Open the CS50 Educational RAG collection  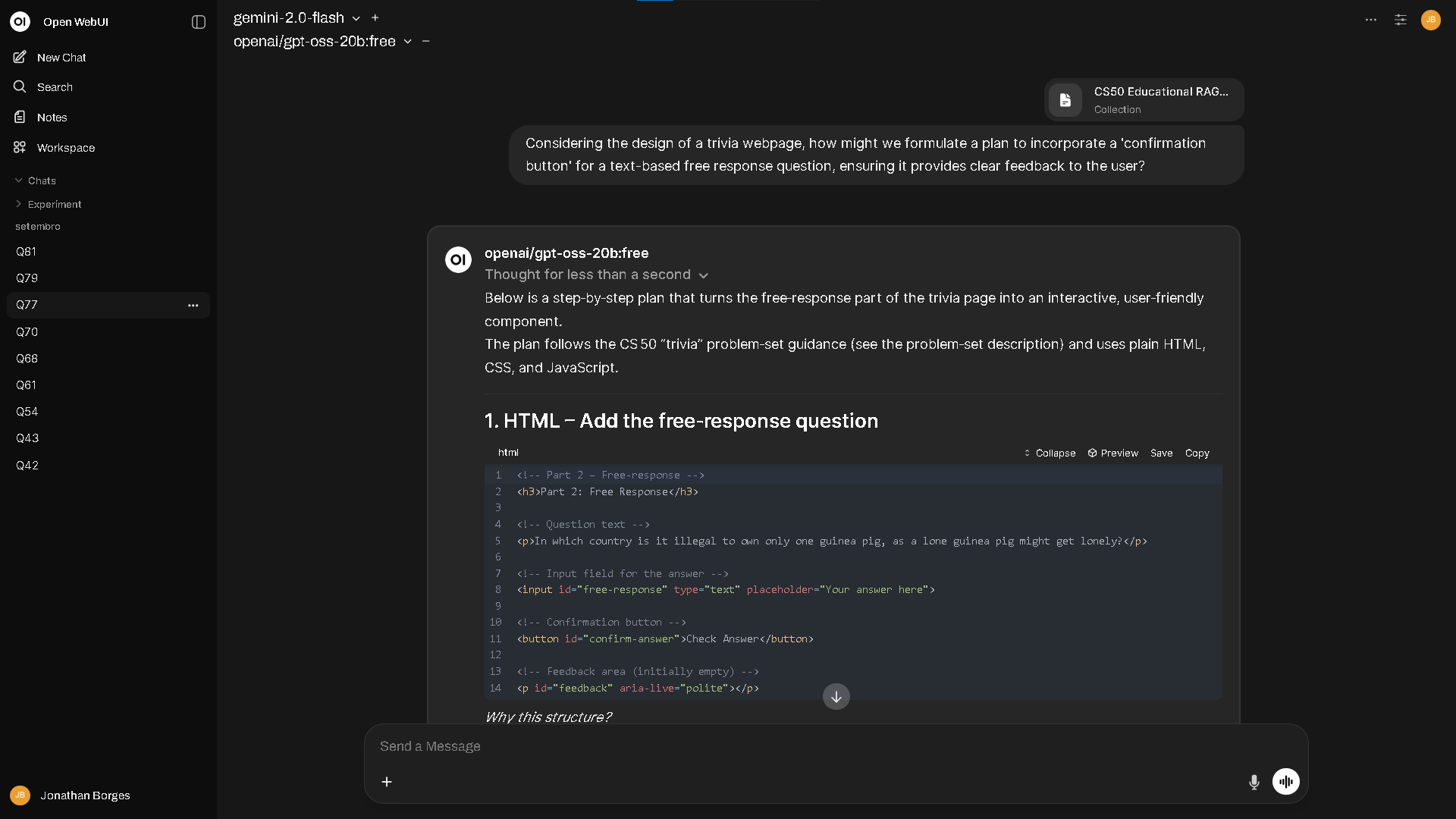coord(1144,99)
